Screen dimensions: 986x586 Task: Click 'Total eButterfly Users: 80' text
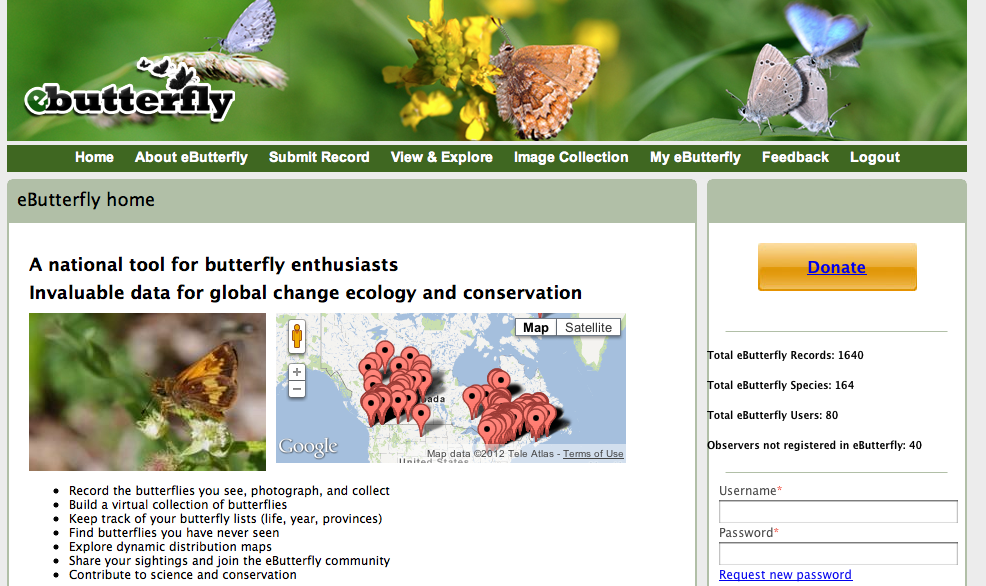773,415
